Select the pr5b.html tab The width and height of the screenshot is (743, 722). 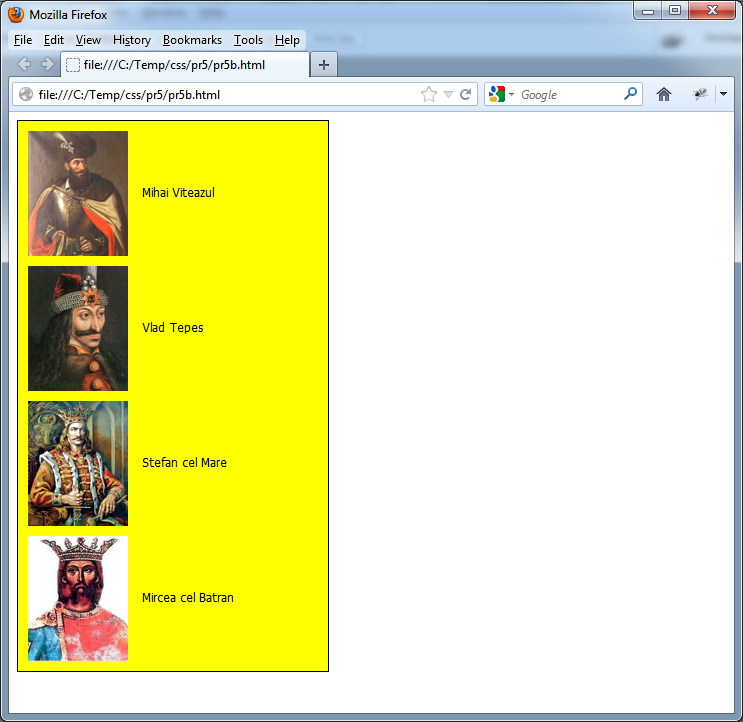click(x=185, y=65)
